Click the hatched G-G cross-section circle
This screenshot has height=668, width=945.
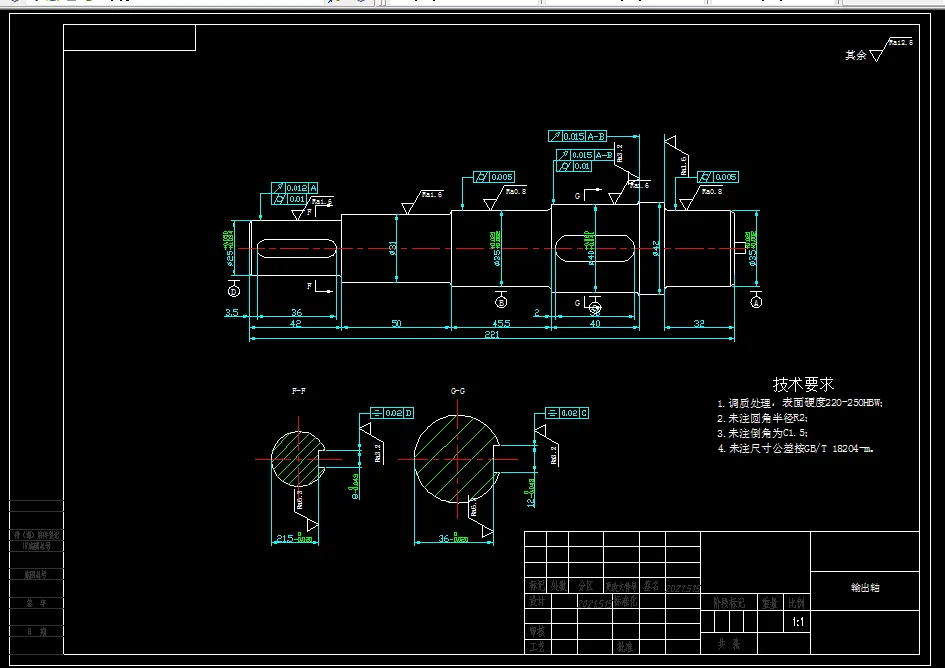(457, 459)
